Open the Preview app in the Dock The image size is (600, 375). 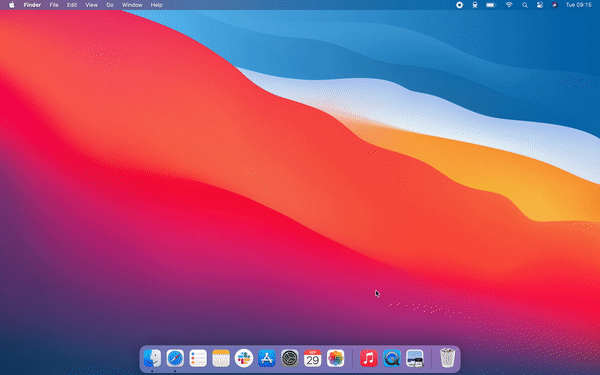[x=415, y=359]
